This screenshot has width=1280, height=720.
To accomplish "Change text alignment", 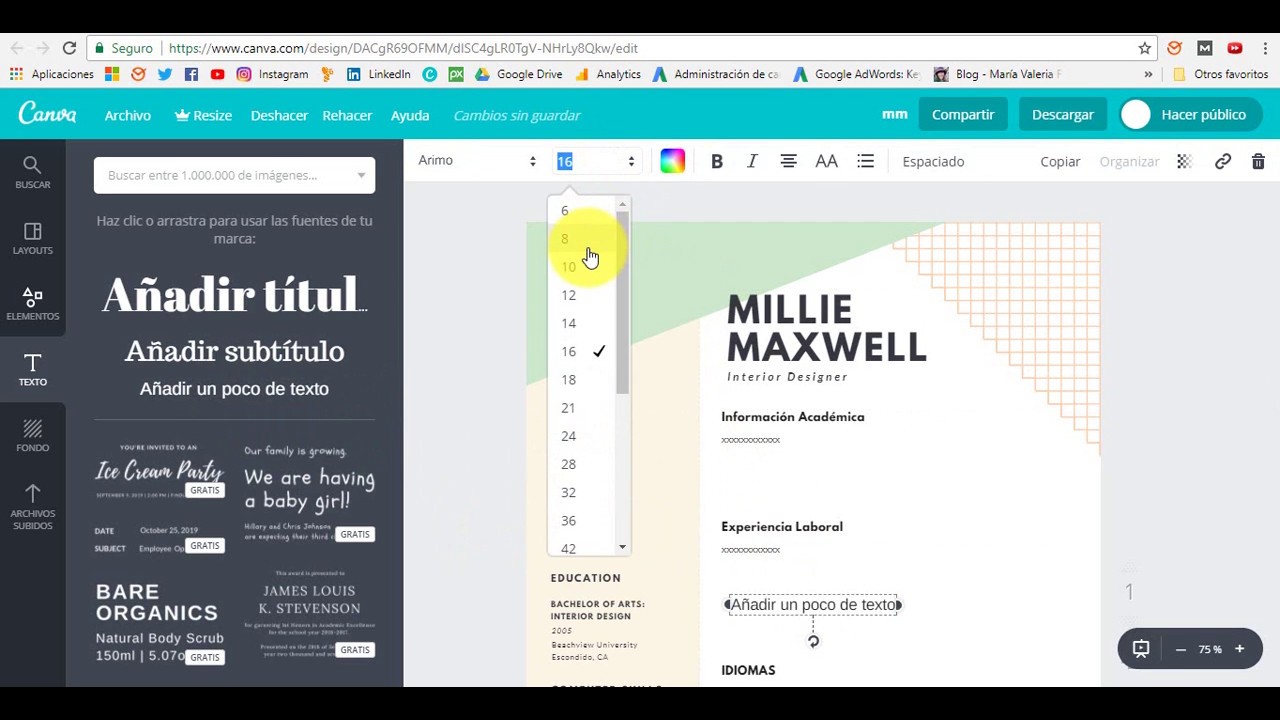I will tap(788, 161).
